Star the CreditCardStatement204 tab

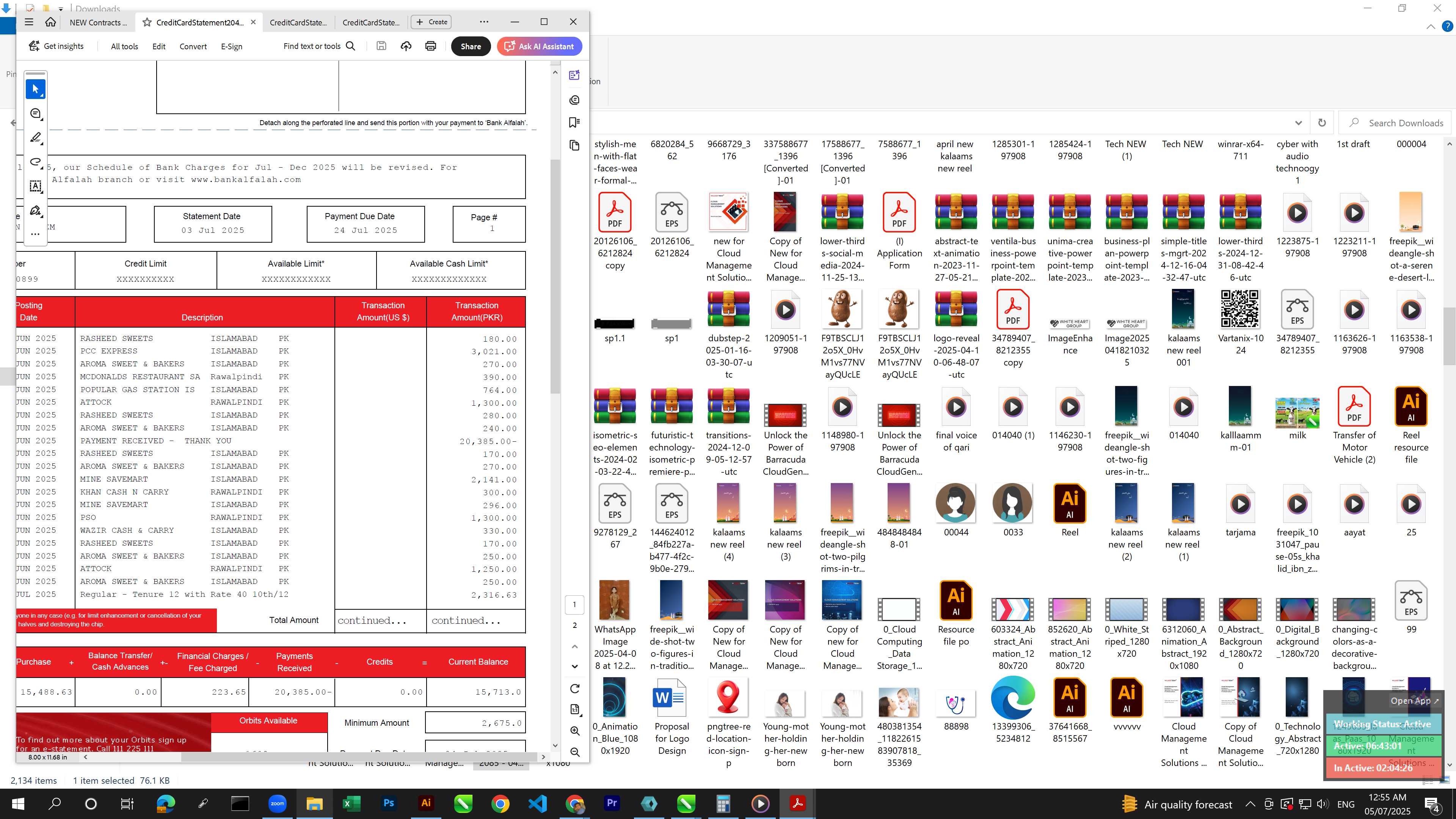click(x=147, y=22)
